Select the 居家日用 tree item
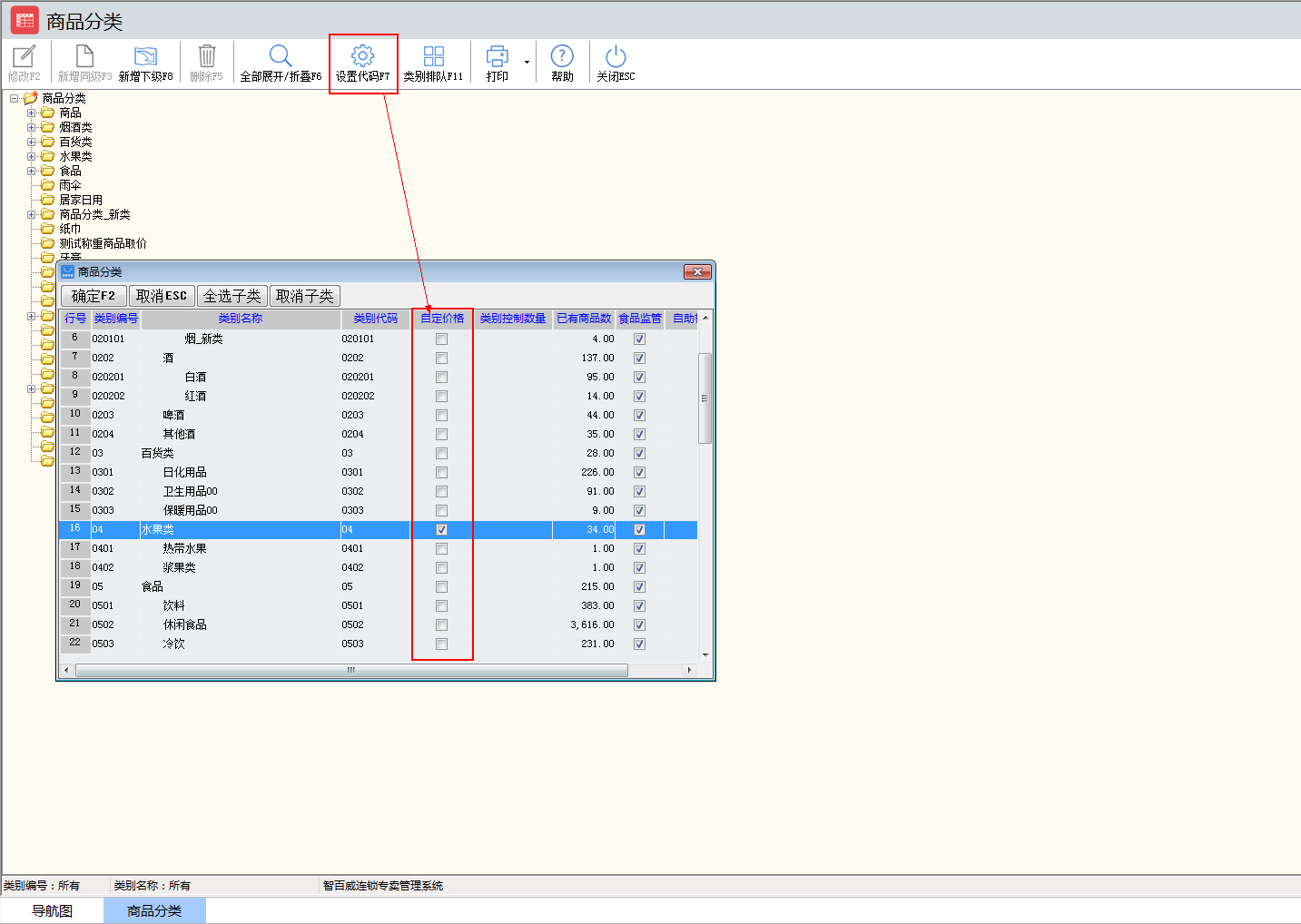The image size is (1301, 924). [81, 201]
